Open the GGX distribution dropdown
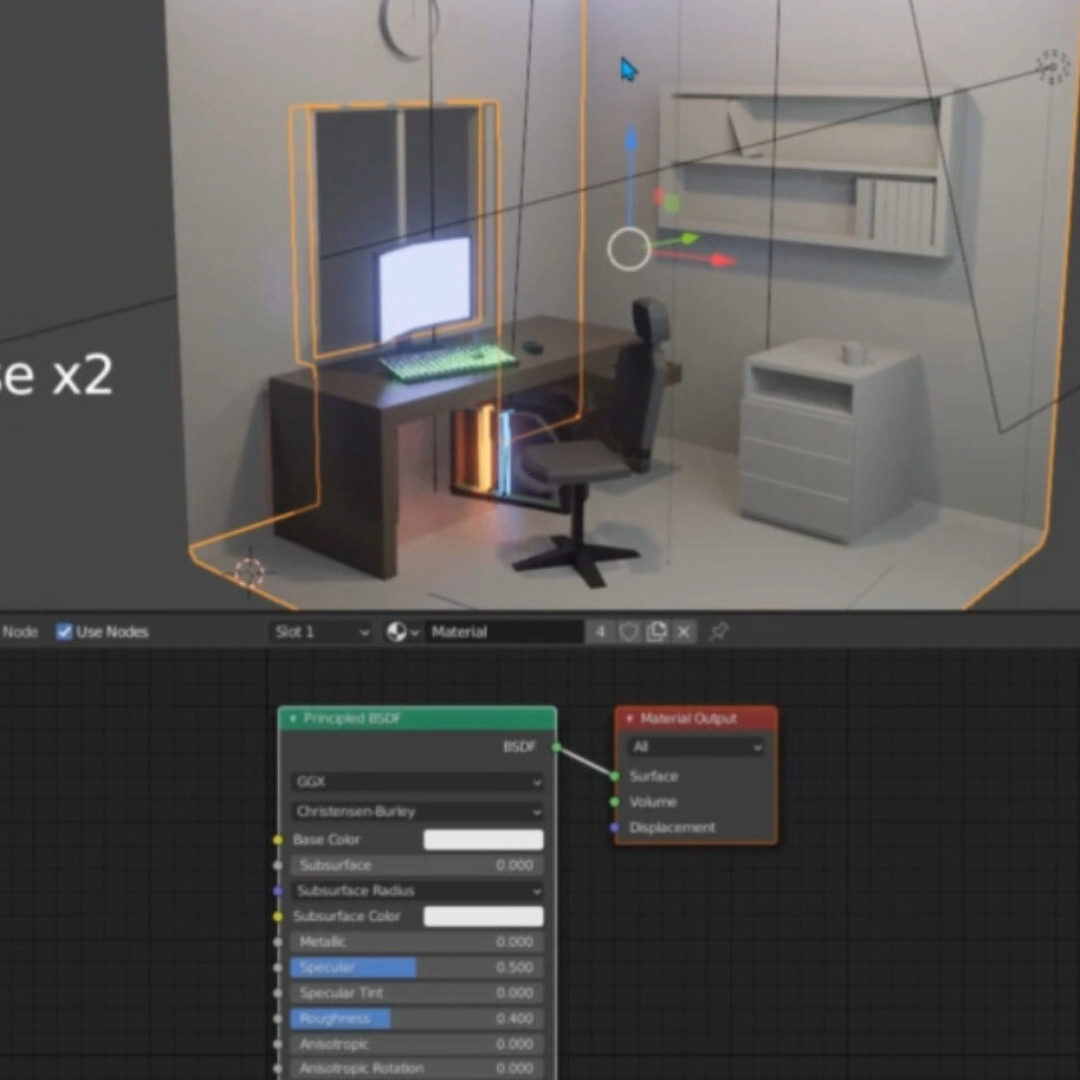Screen dimensions: 1080x1080 (x=417, y=782)
